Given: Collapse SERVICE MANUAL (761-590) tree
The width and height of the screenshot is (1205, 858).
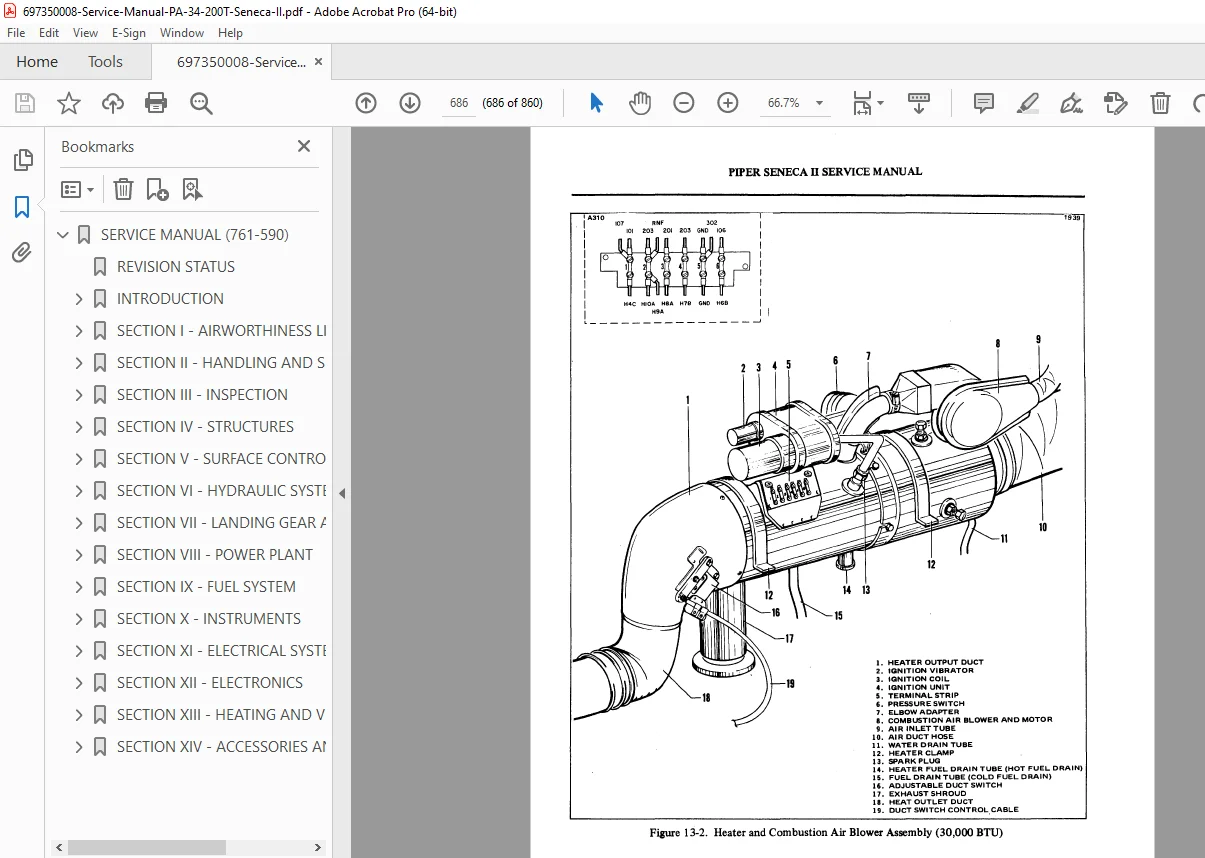Looking at the screenshot, I should (x=64, y=235).
